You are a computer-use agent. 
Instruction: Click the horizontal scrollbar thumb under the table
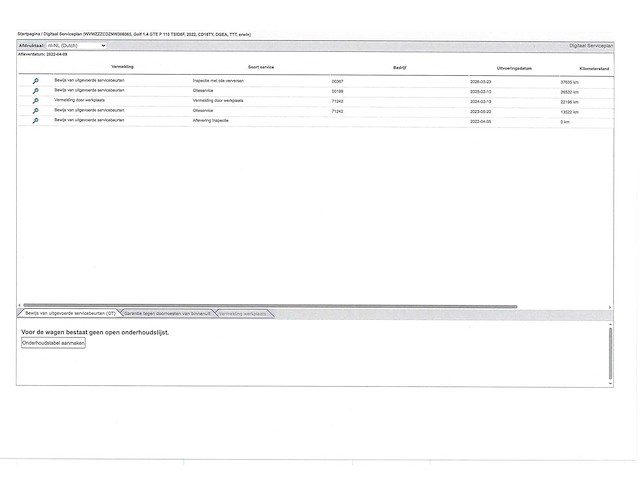tap(270, 306)
